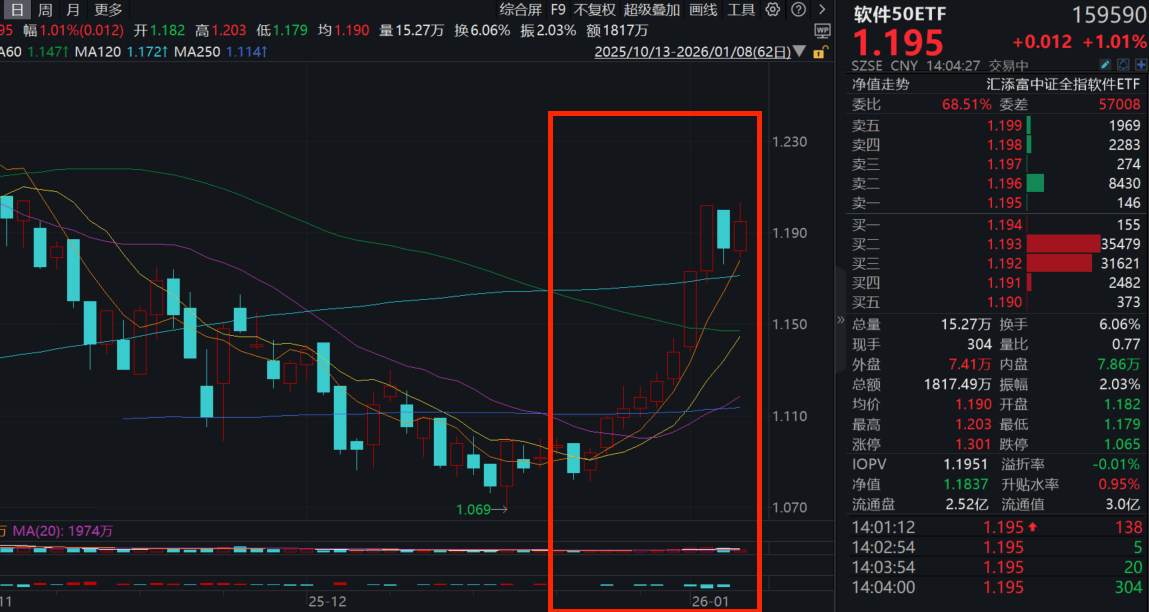
Task: Open the 更多 periods dropdown
Action: [x=108, y=10]
